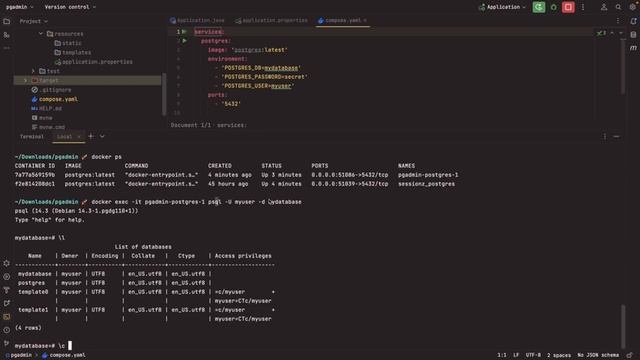Change 2 spaces indent setting
Viewport: 640px width, 360px height.
pos(559,356)
